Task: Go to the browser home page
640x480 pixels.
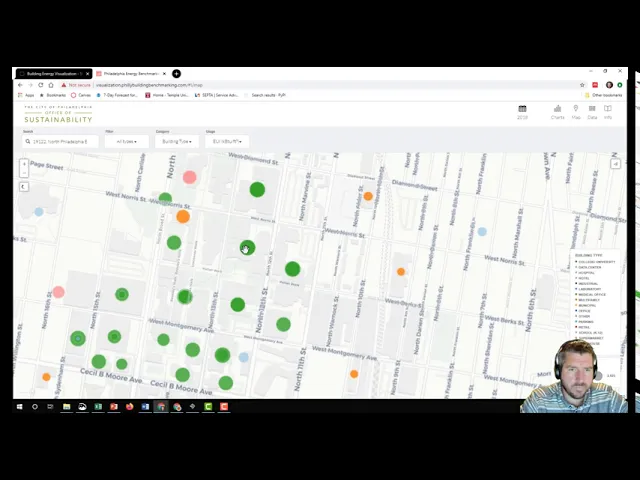Action: [51, 85]
